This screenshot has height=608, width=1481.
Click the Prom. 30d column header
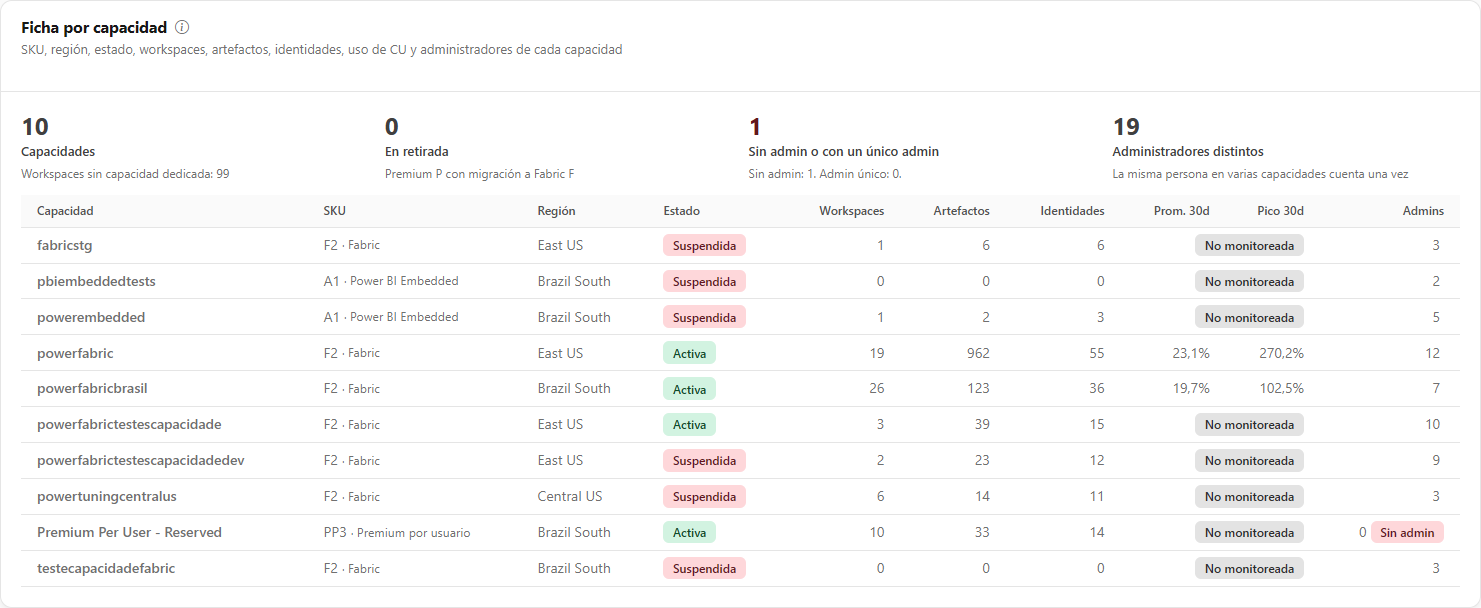(1182, 211)
